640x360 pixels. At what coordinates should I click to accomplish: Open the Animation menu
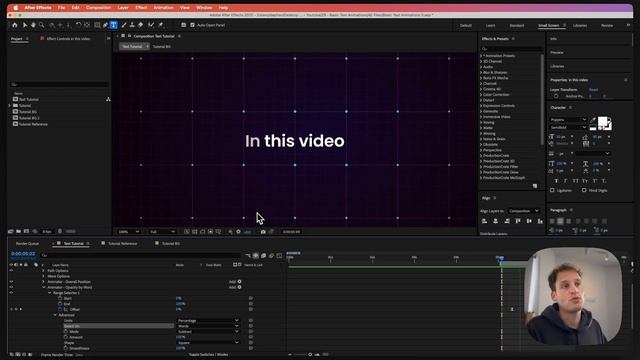pyautogui.click(x=163, y=7)
